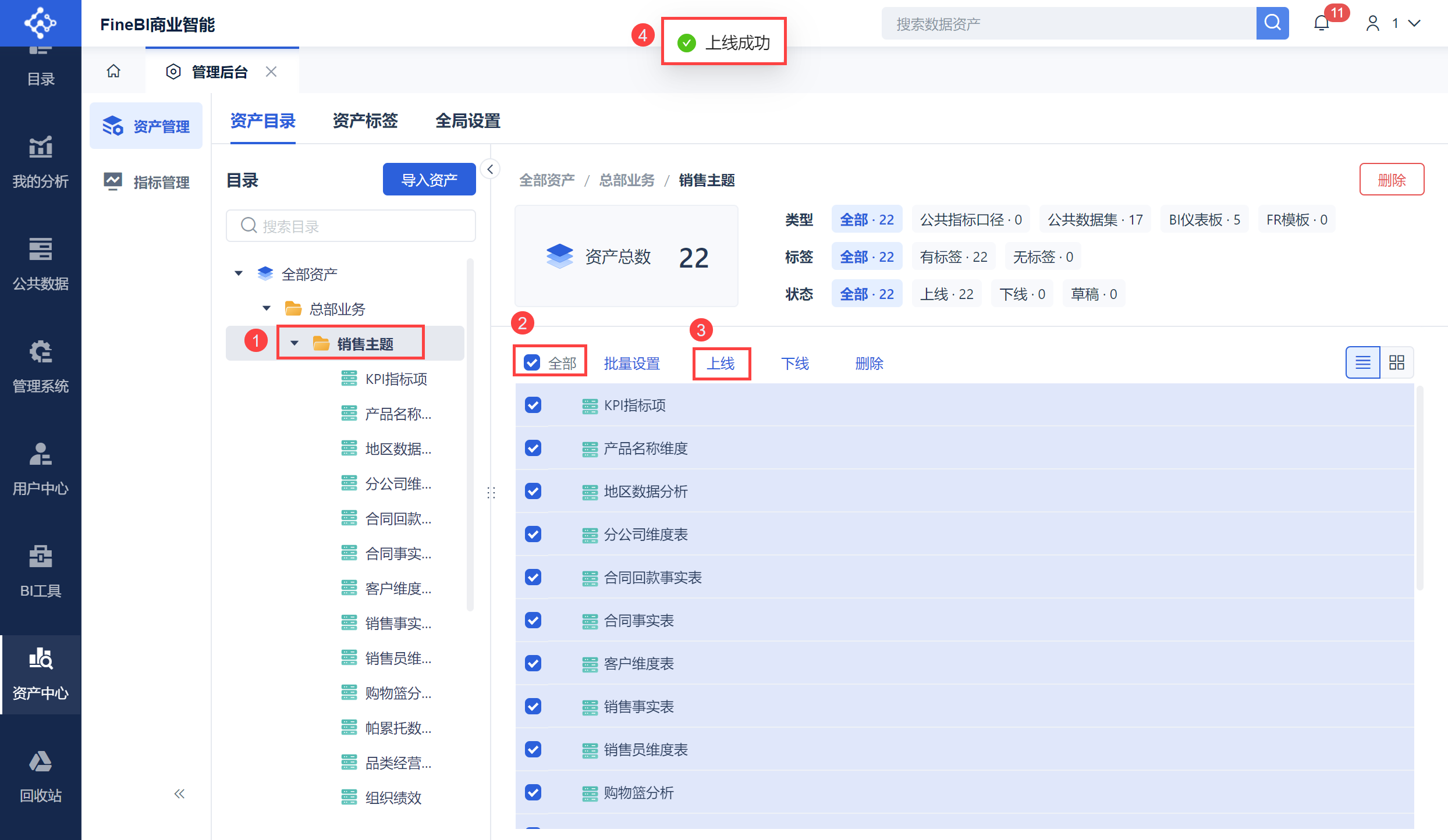The width and height of the screenshot is (1448, 840).
Task: Switch to the 资产标签 tab
Action: pyautogui.click(x=365, y=121)
